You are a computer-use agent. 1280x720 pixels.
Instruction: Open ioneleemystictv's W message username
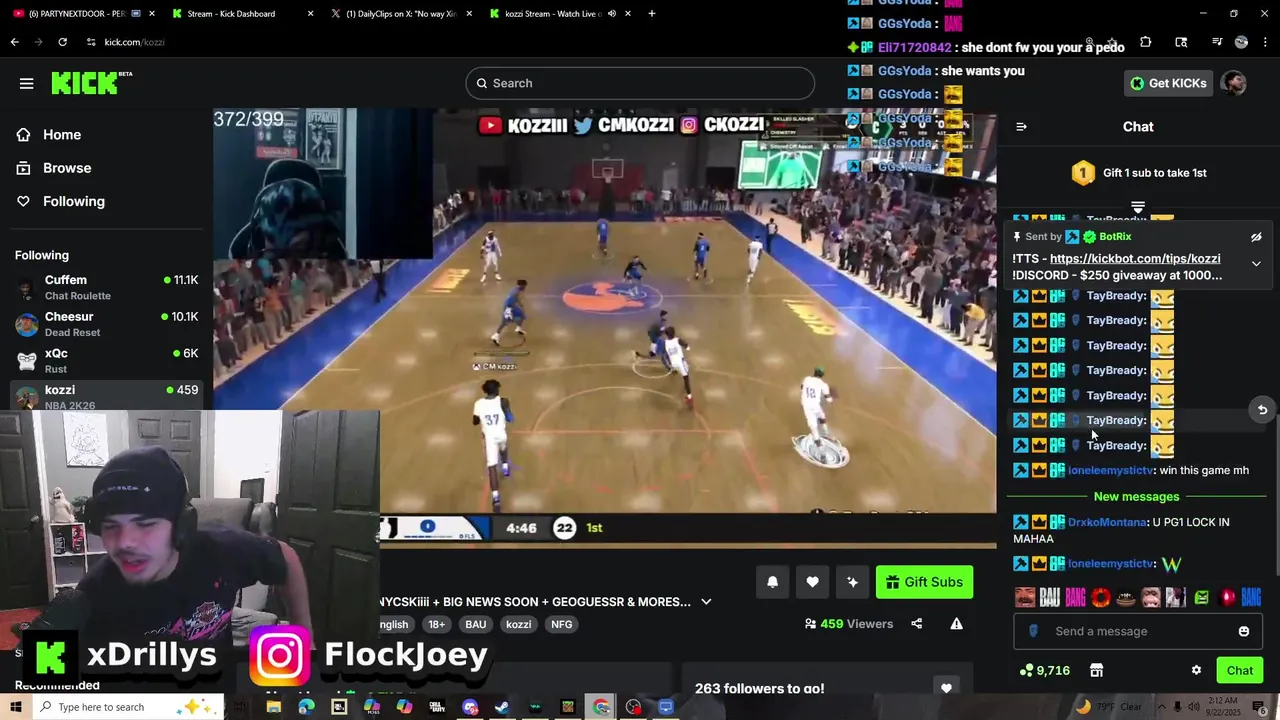tap(1111, 564)
